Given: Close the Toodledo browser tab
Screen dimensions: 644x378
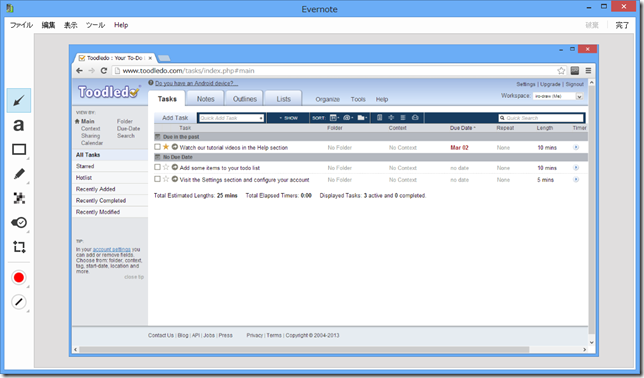Looking at the screenshot, I should 150,58.
